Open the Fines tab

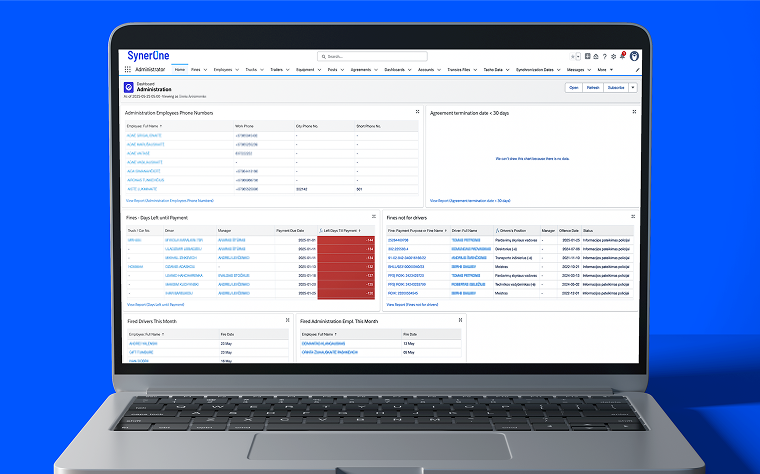[x=196, y=70]
